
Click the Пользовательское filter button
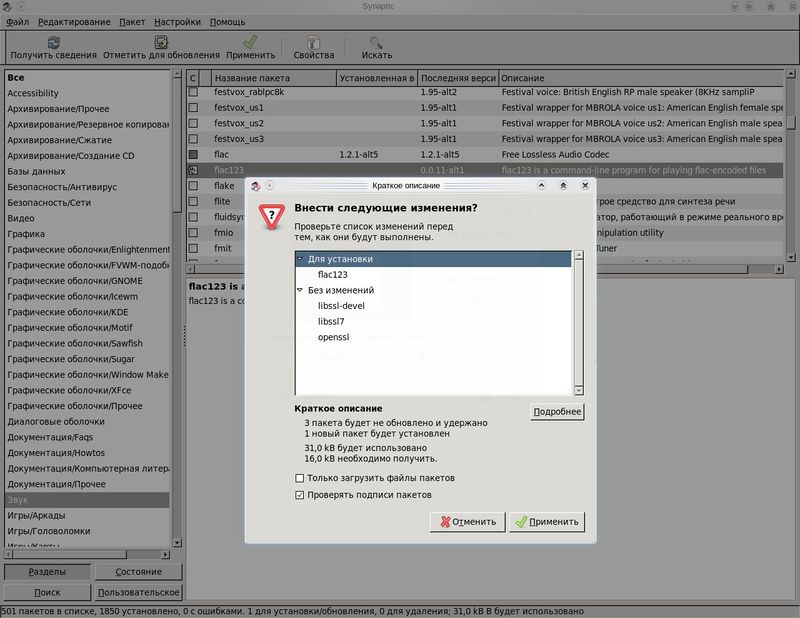138,592
